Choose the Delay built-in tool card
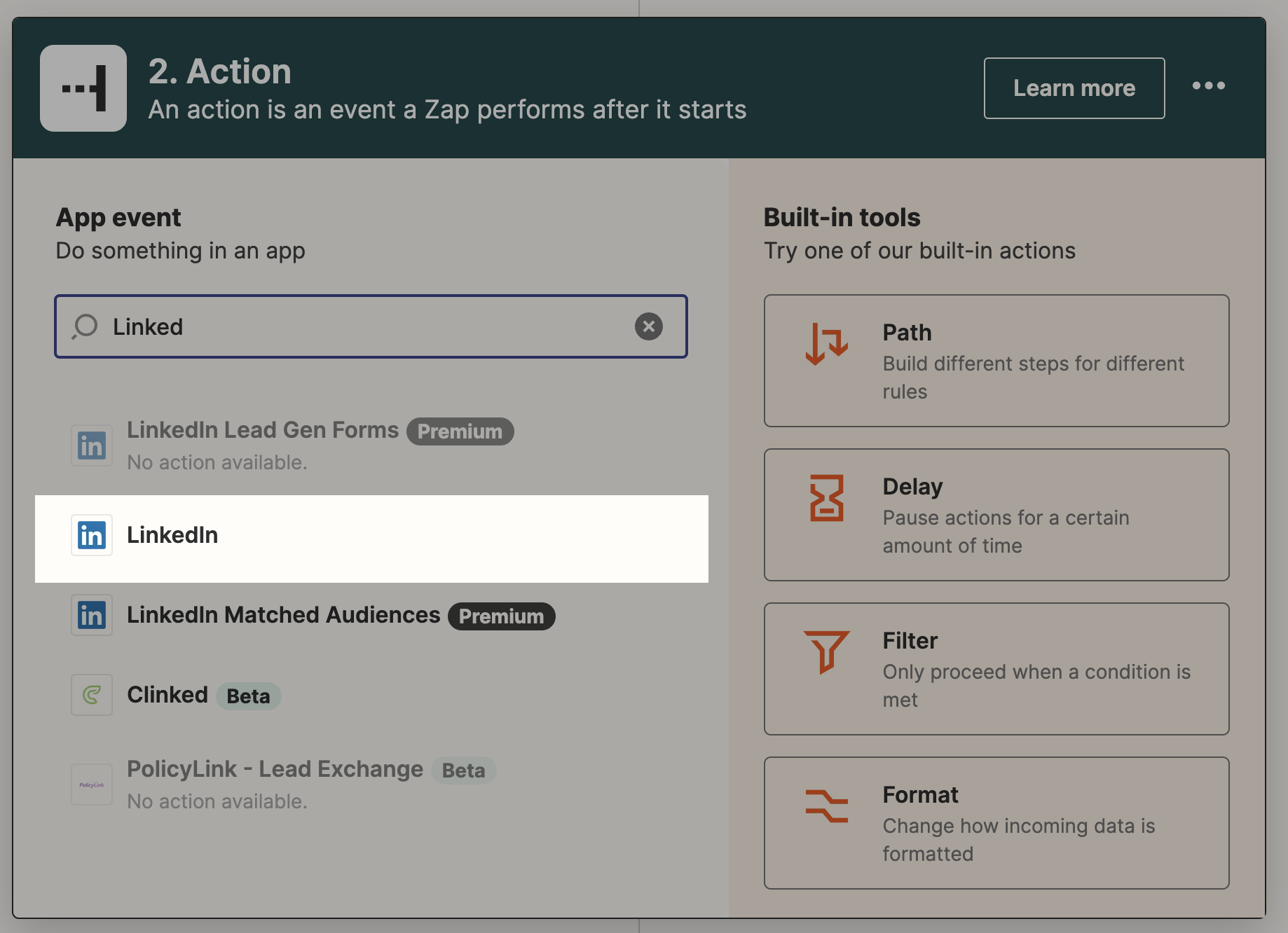Screen dimensions: 1288x933 pyautogui.click(x=996, y=515)
